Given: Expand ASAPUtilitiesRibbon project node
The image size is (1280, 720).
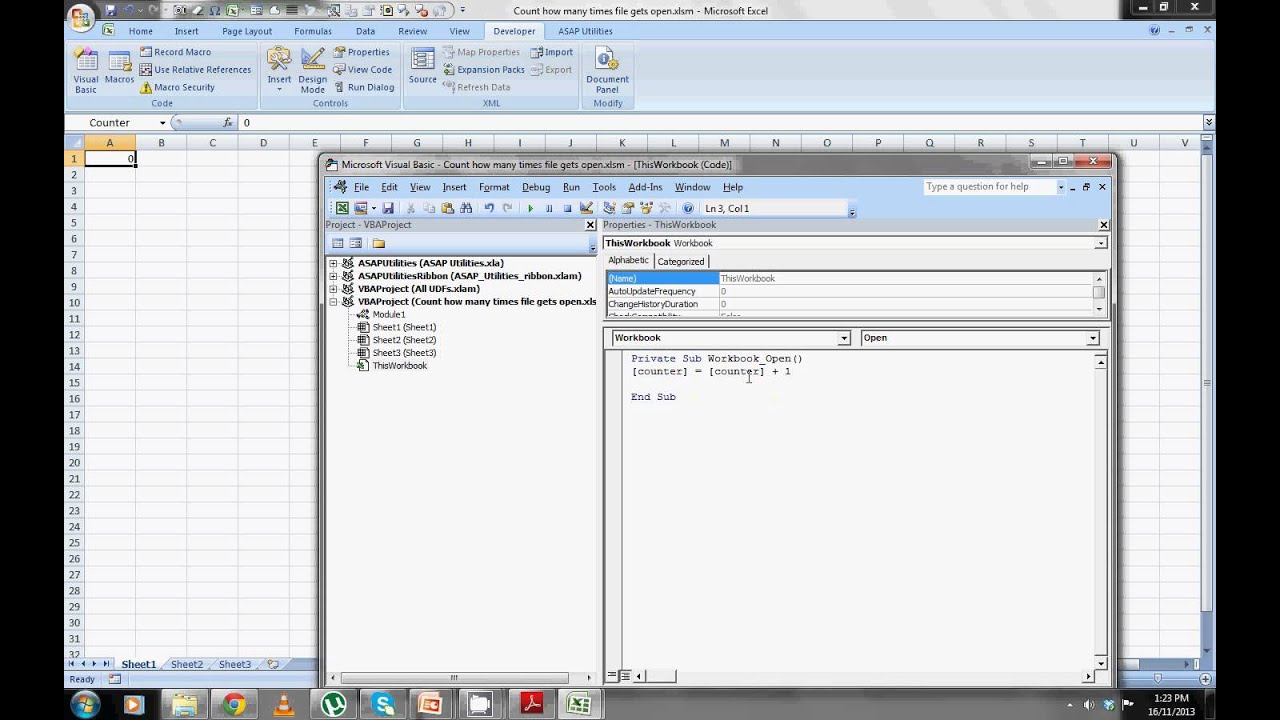Looking at the screenshot, I should tap(333, 276).
